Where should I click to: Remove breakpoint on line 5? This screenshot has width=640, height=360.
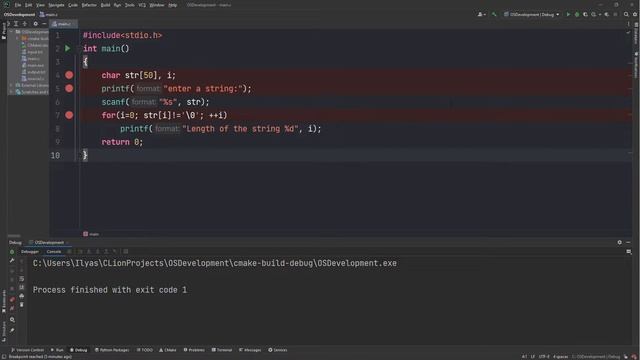click(69, 89)
